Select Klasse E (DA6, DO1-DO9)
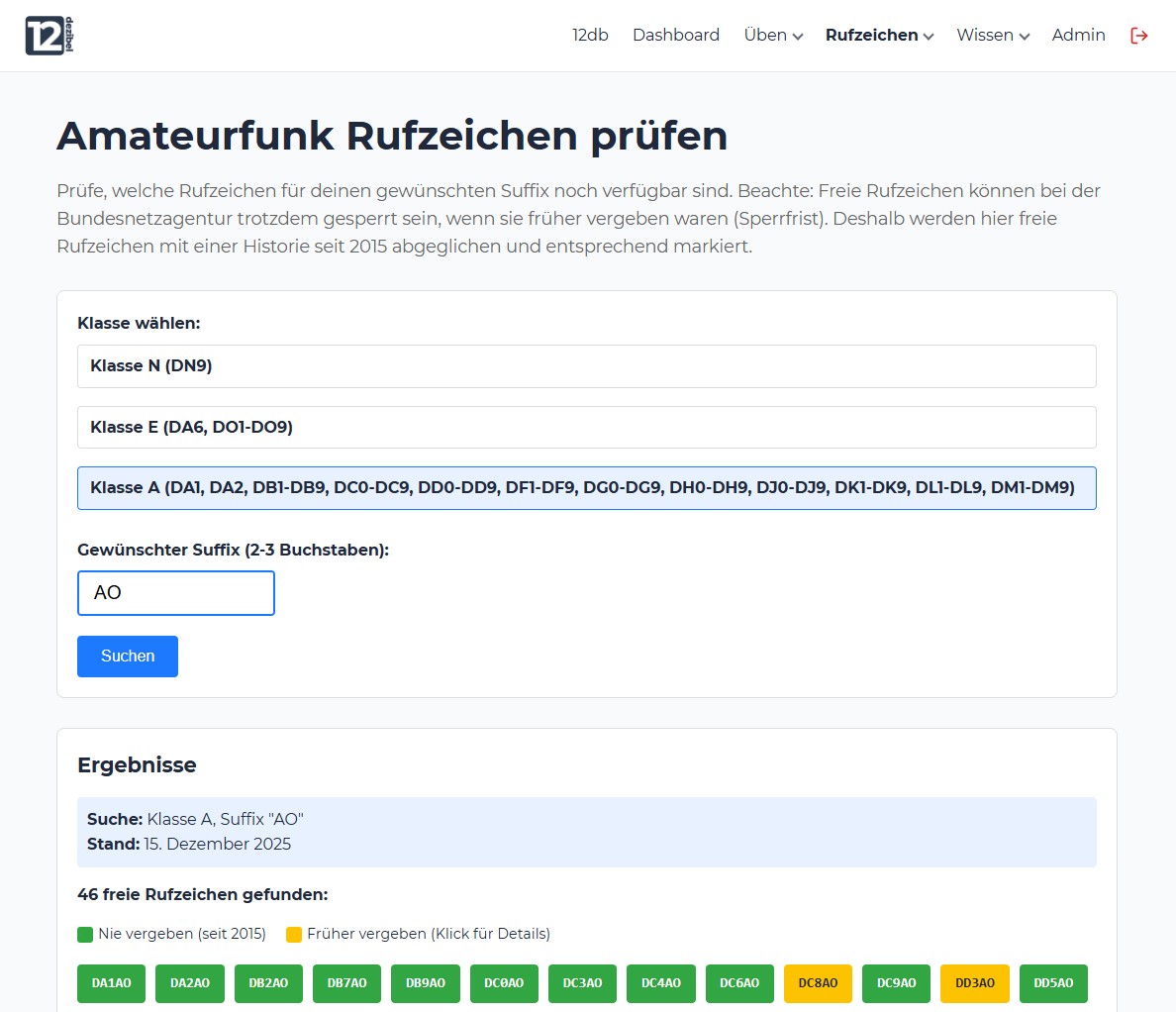The height and width of the screenshot is (1012, 1176). click(587, 427)
